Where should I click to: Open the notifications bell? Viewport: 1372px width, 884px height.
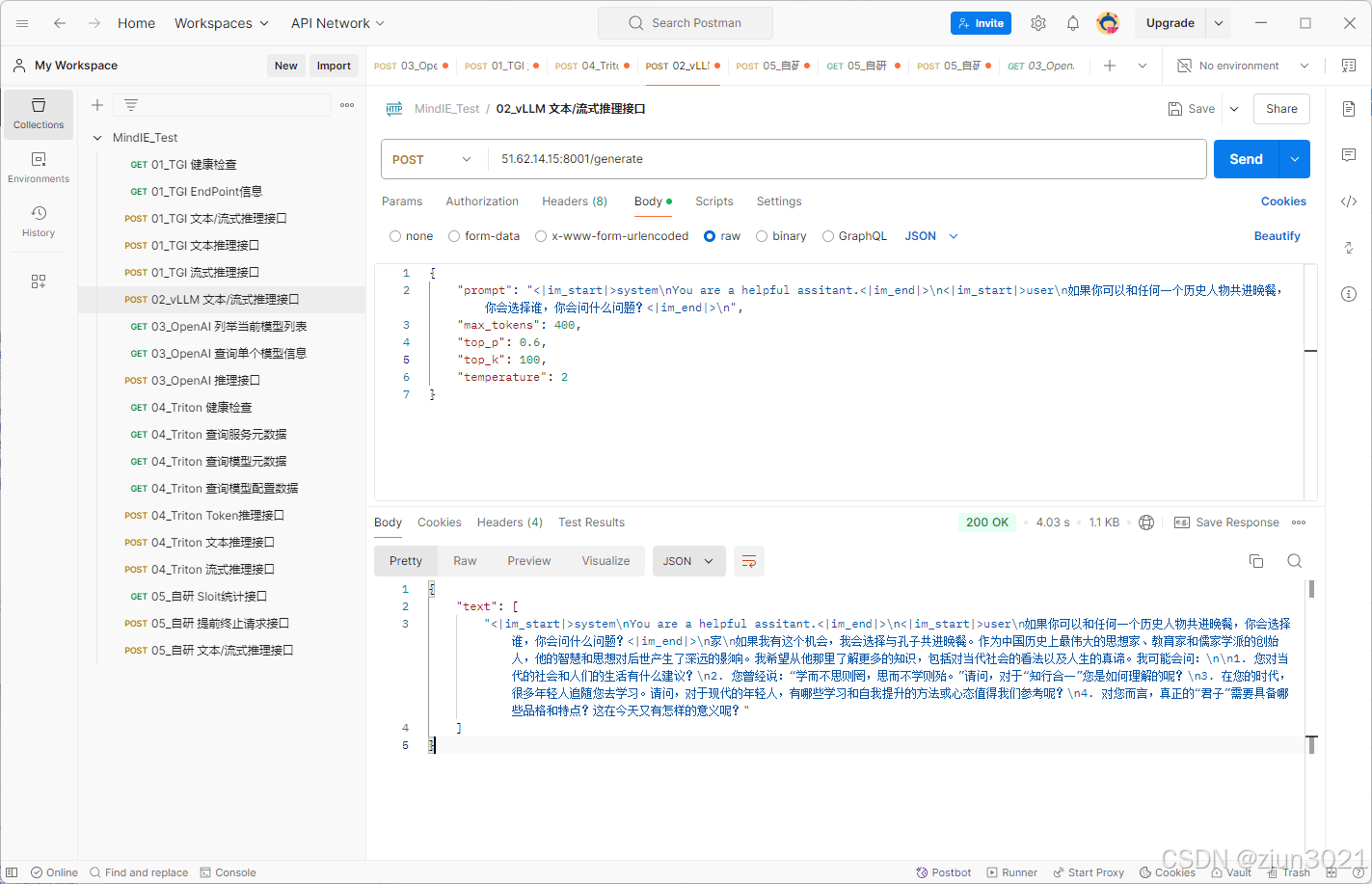tap(1073, 23)
